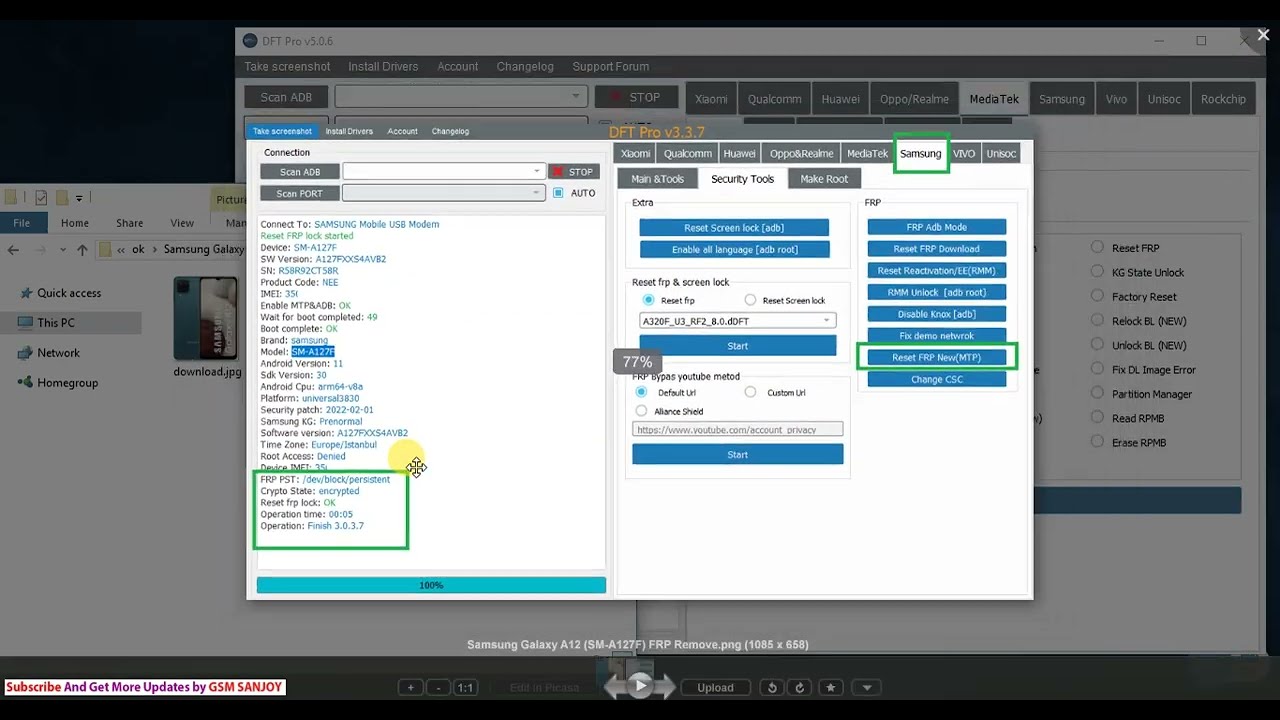The width and height of the screenshot is (1280, 720).
Task: Switch to Explorer's View ribbon tab
Action: (x=182, y=223)
